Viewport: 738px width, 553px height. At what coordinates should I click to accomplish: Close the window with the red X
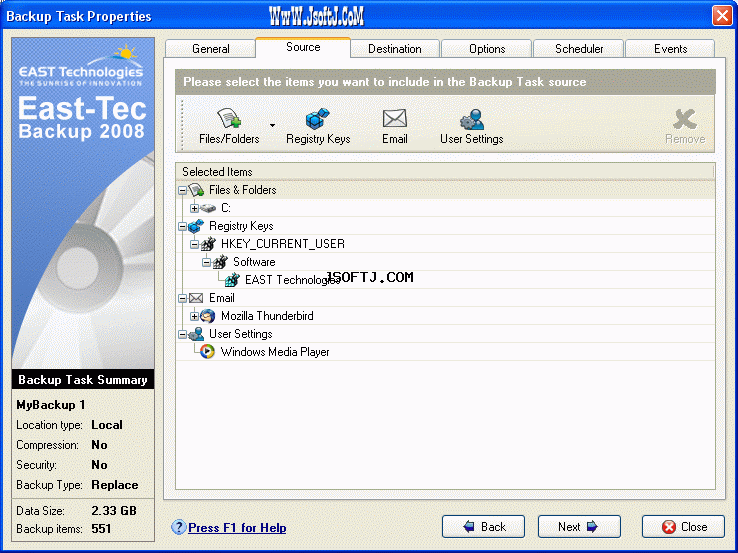pyautogui.click(x=722, y=16)
